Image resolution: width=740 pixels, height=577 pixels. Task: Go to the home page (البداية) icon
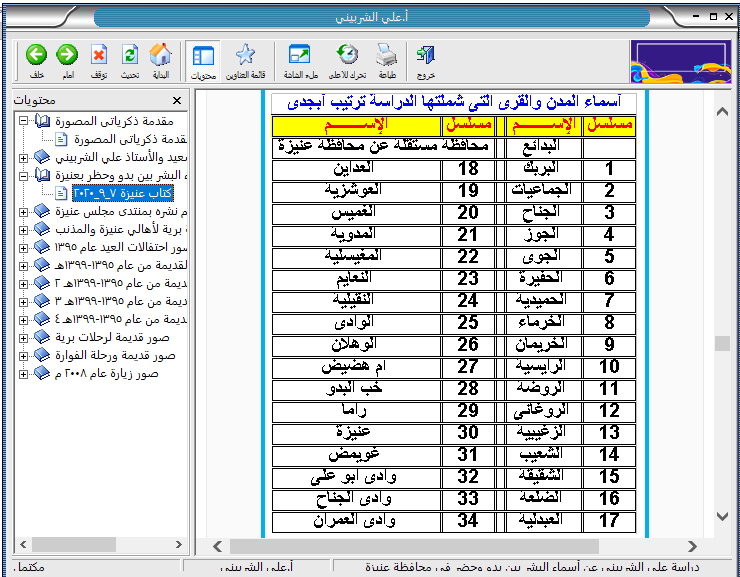(x=160, y=55)
